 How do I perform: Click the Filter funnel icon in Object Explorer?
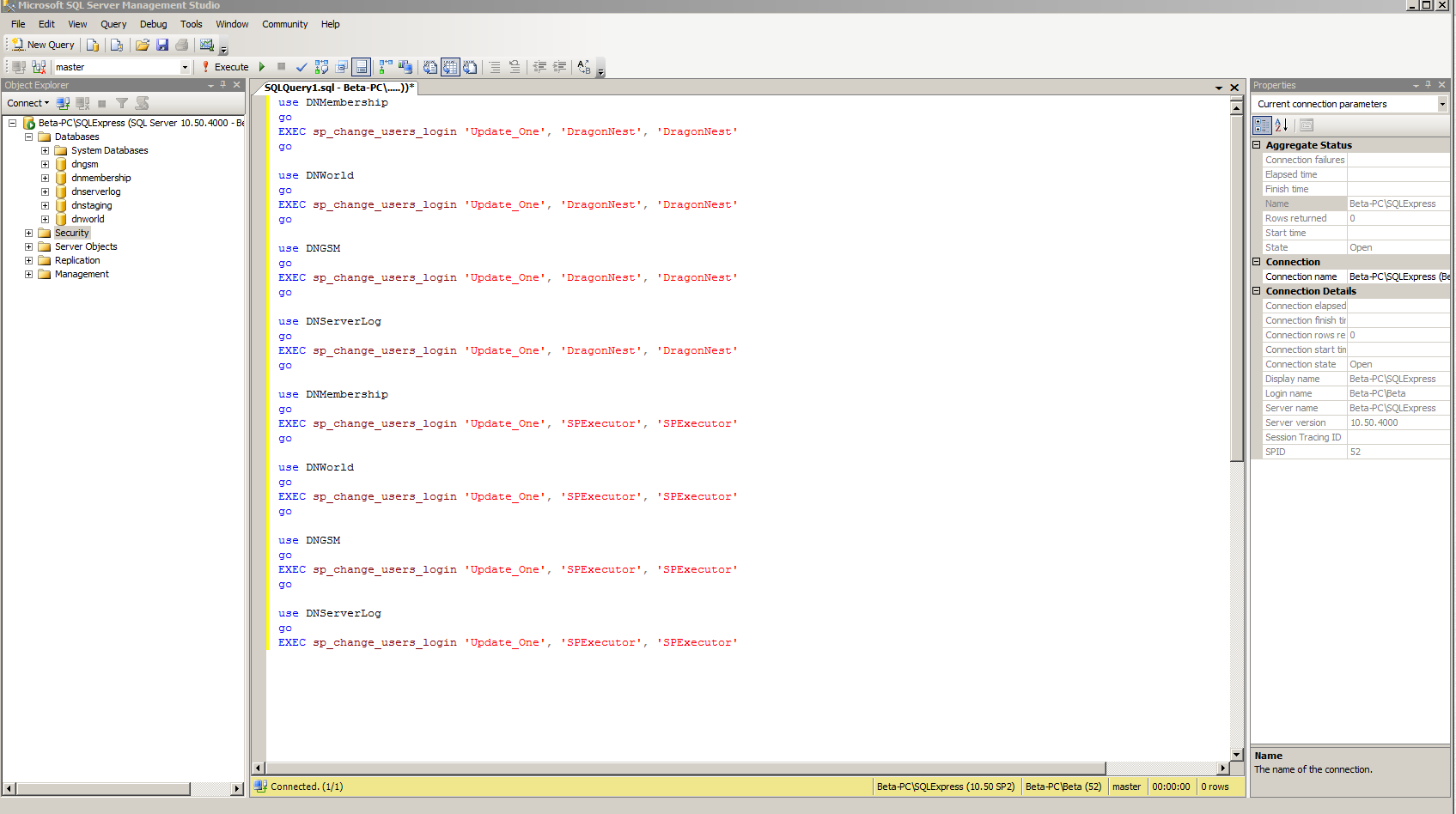[122, 103]
